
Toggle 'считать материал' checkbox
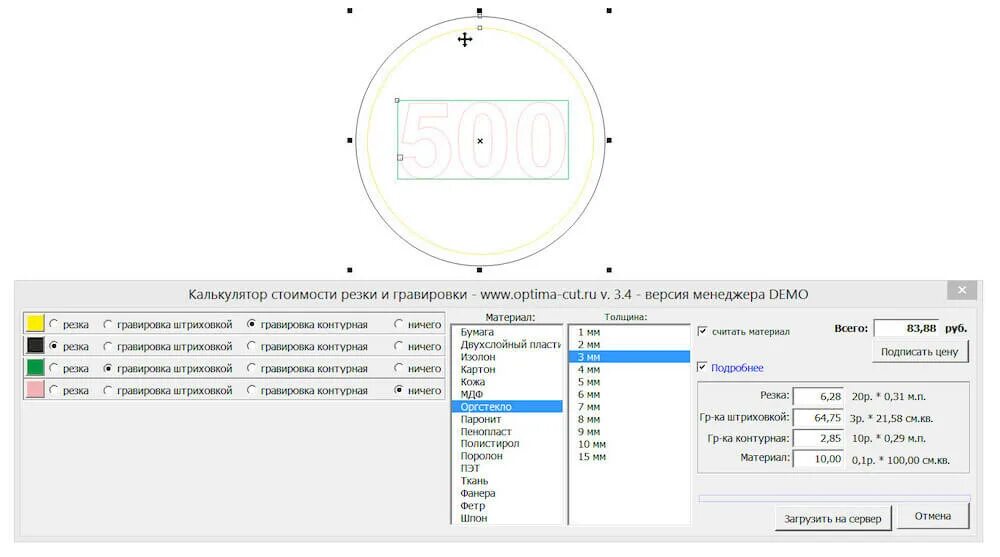point(702,331)
